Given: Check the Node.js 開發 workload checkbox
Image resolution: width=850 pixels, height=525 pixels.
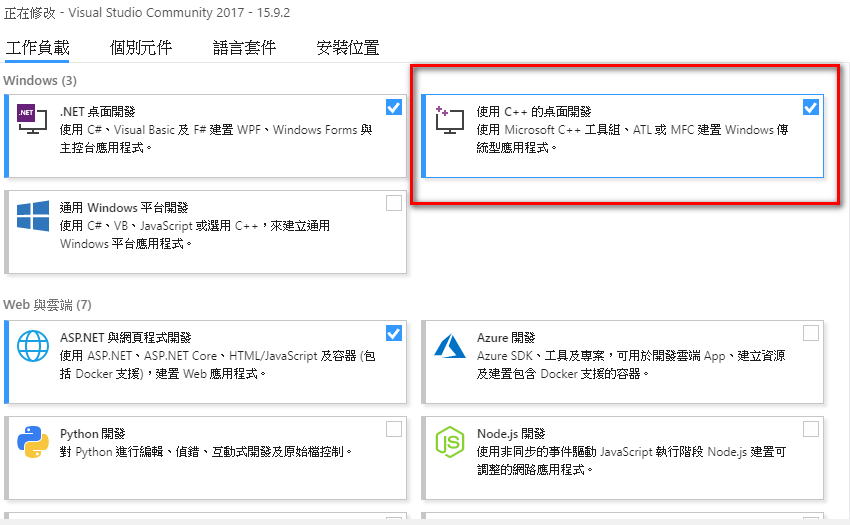Looking at the screenshot, I should point(811,429).
